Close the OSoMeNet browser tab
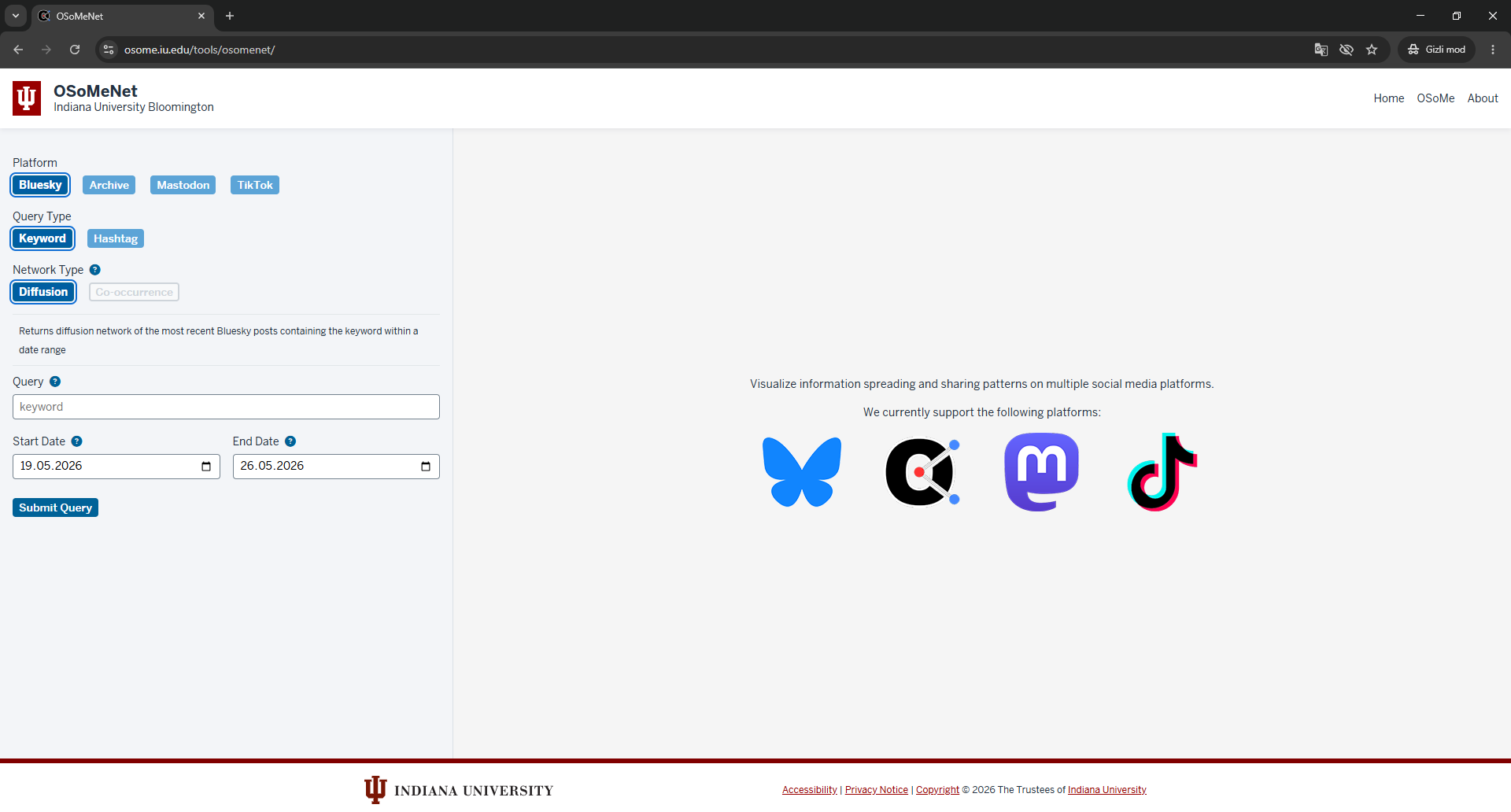This screenshot has width=1511, height=812. coord(201,16)
